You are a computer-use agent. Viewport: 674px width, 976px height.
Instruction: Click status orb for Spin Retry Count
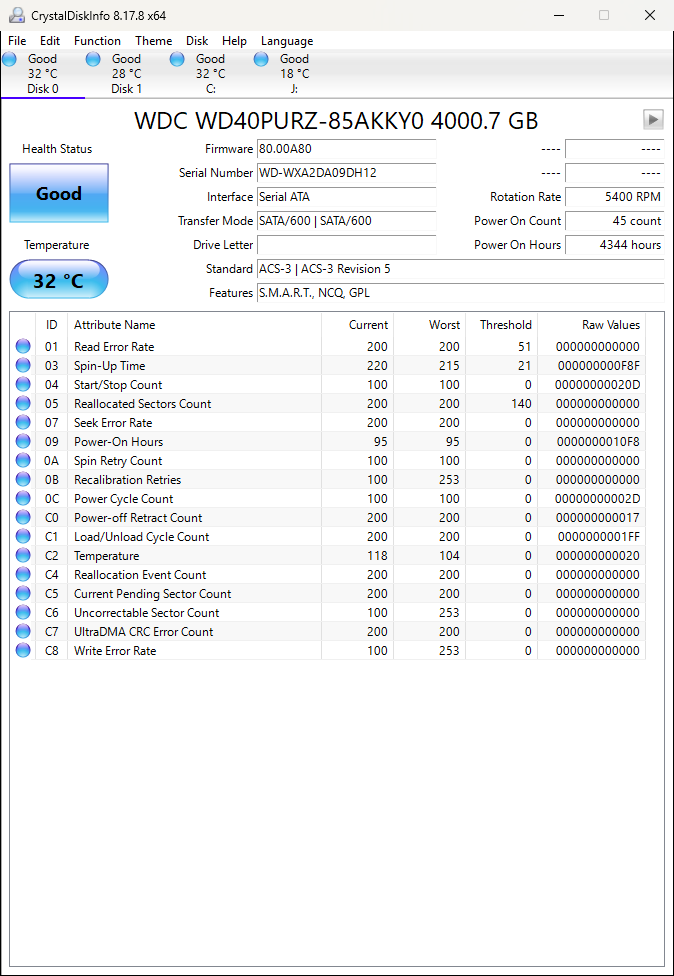(x=23, y=460)
